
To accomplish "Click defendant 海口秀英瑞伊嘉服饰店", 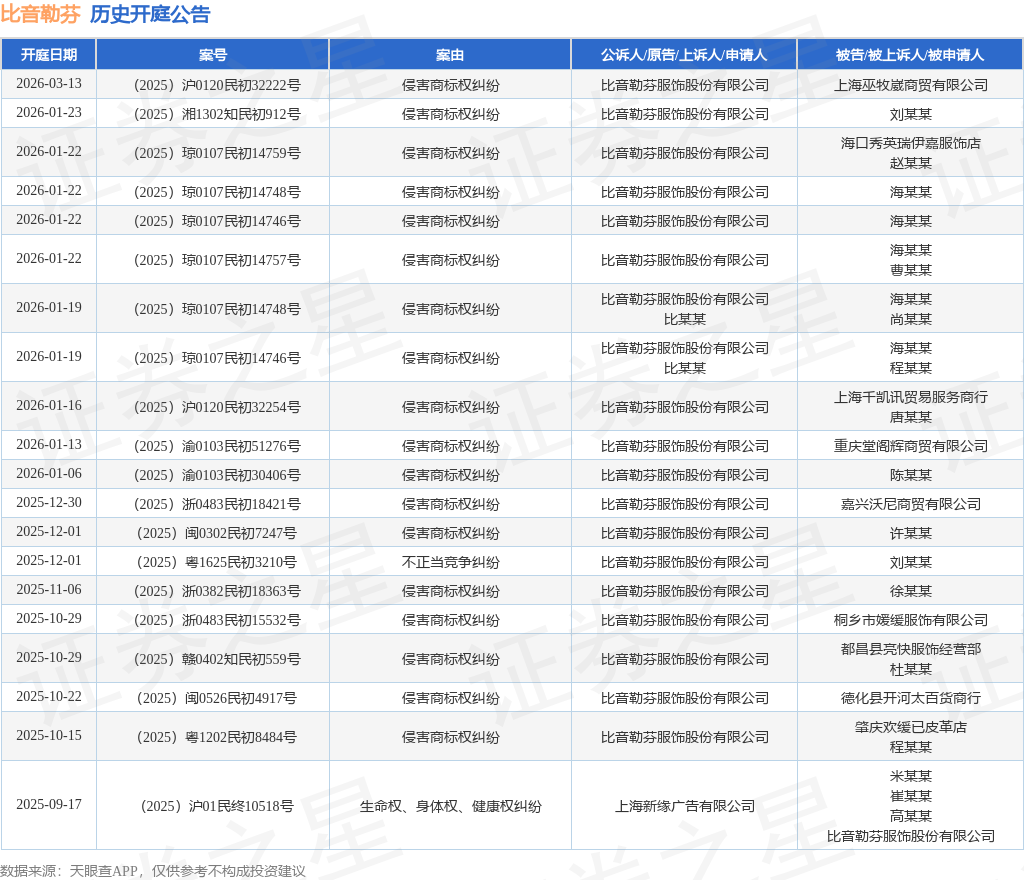I will tap(910, 143).
